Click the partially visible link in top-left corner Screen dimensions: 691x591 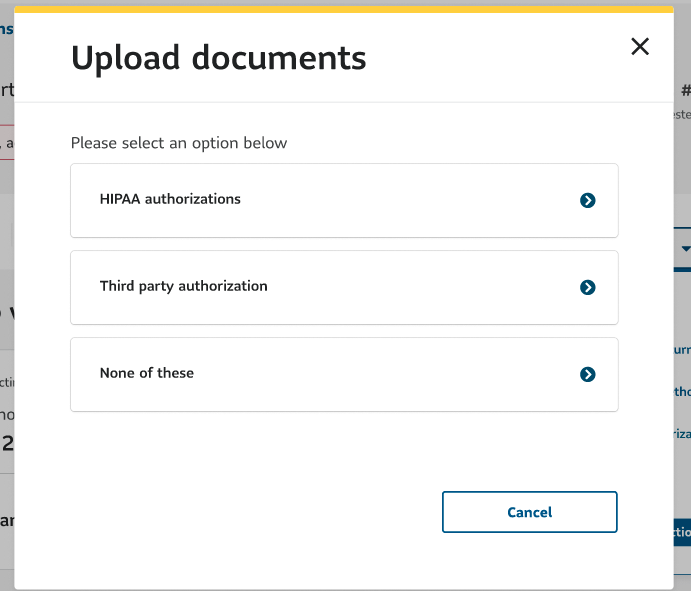point(6,29)
